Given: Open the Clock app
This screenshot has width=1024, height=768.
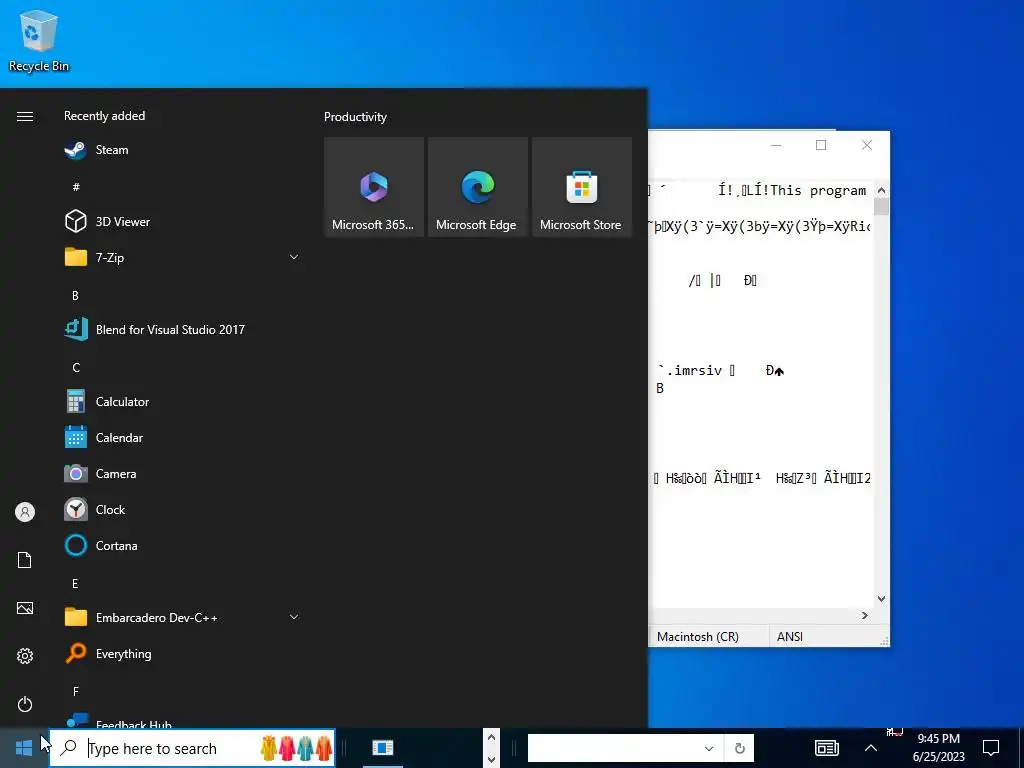Looking at the screenshot, I should point(181,509).
